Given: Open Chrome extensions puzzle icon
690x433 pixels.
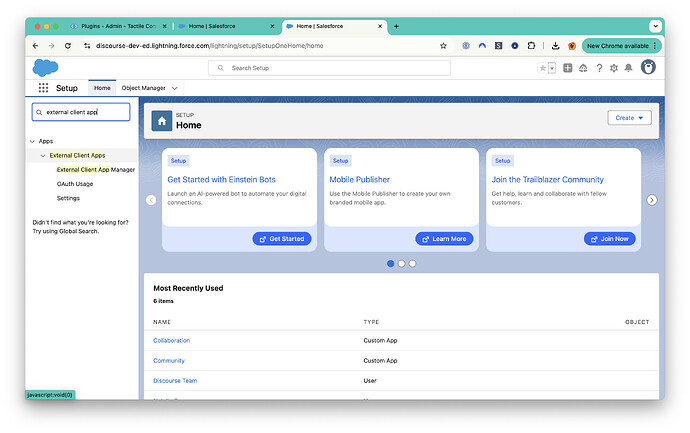Looking at the screenshot, I should pos(531,45).
